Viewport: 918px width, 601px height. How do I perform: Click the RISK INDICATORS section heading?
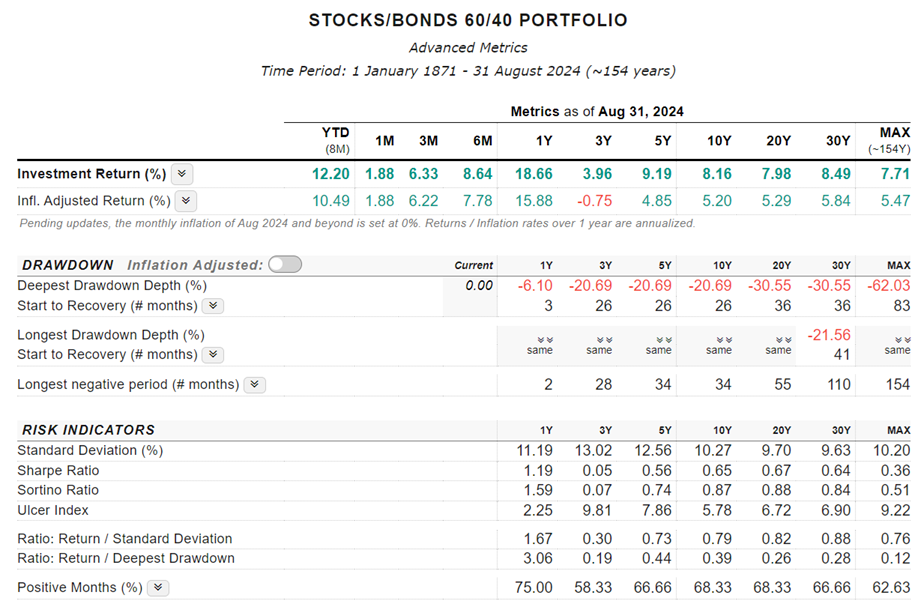89,430
